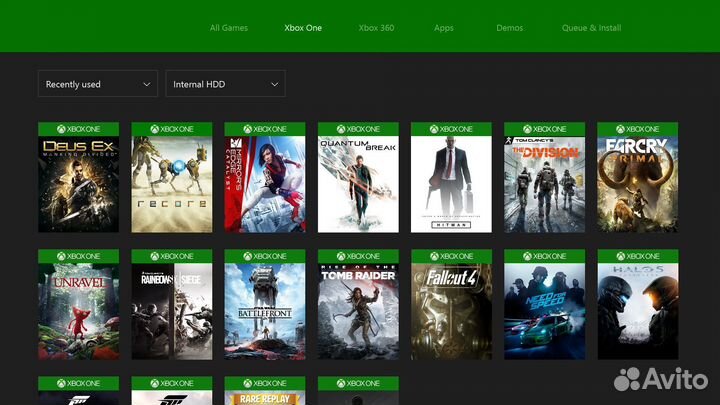
Task: Click Xbox One badge above Quantum Break
Action: pyautogui.click(x=358, y=129)
